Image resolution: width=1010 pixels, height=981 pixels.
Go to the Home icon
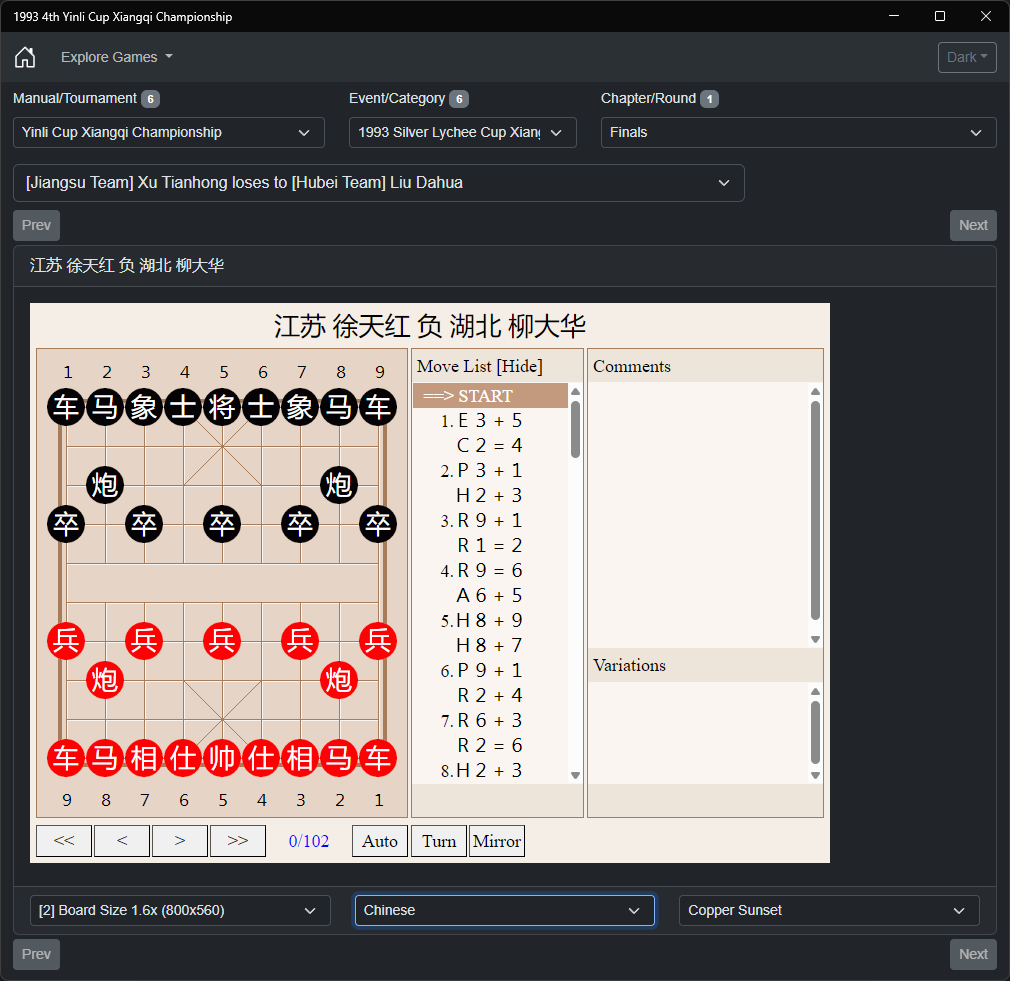point(25,57)
